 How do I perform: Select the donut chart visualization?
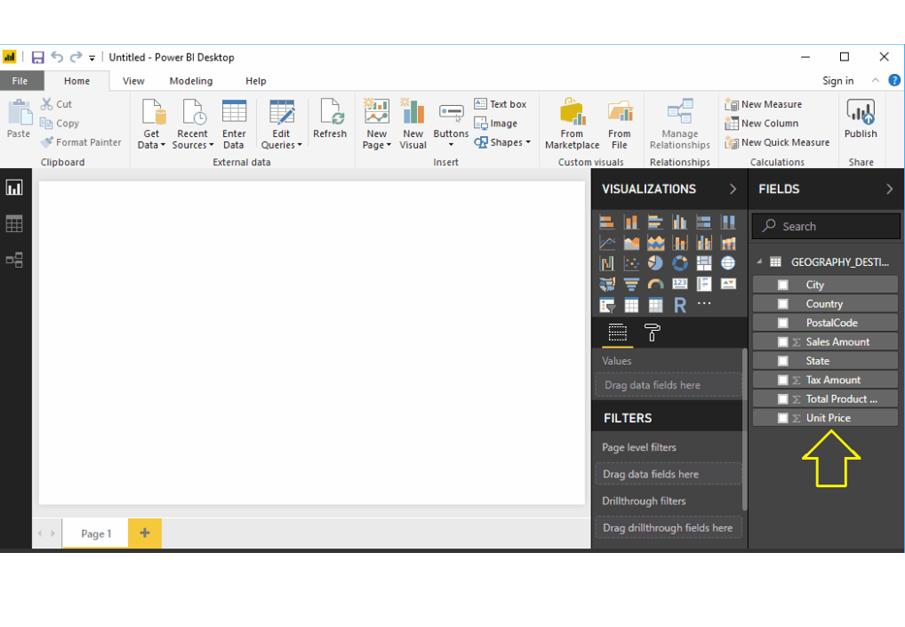(x=680, y=264)
